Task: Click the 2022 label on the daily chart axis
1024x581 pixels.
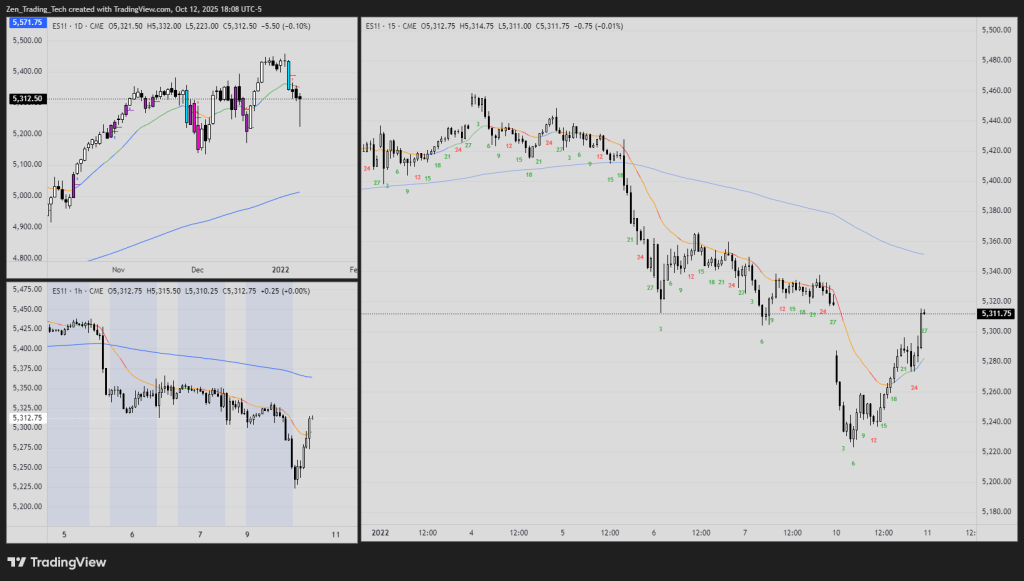Action: coord(283,270)
